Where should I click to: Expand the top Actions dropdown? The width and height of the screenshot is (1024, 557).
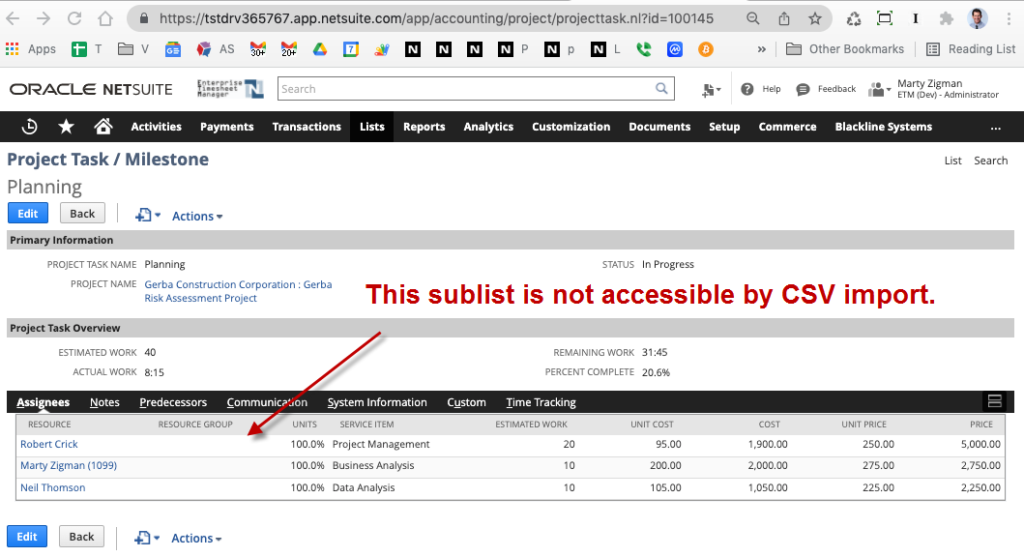pos(197,216)
